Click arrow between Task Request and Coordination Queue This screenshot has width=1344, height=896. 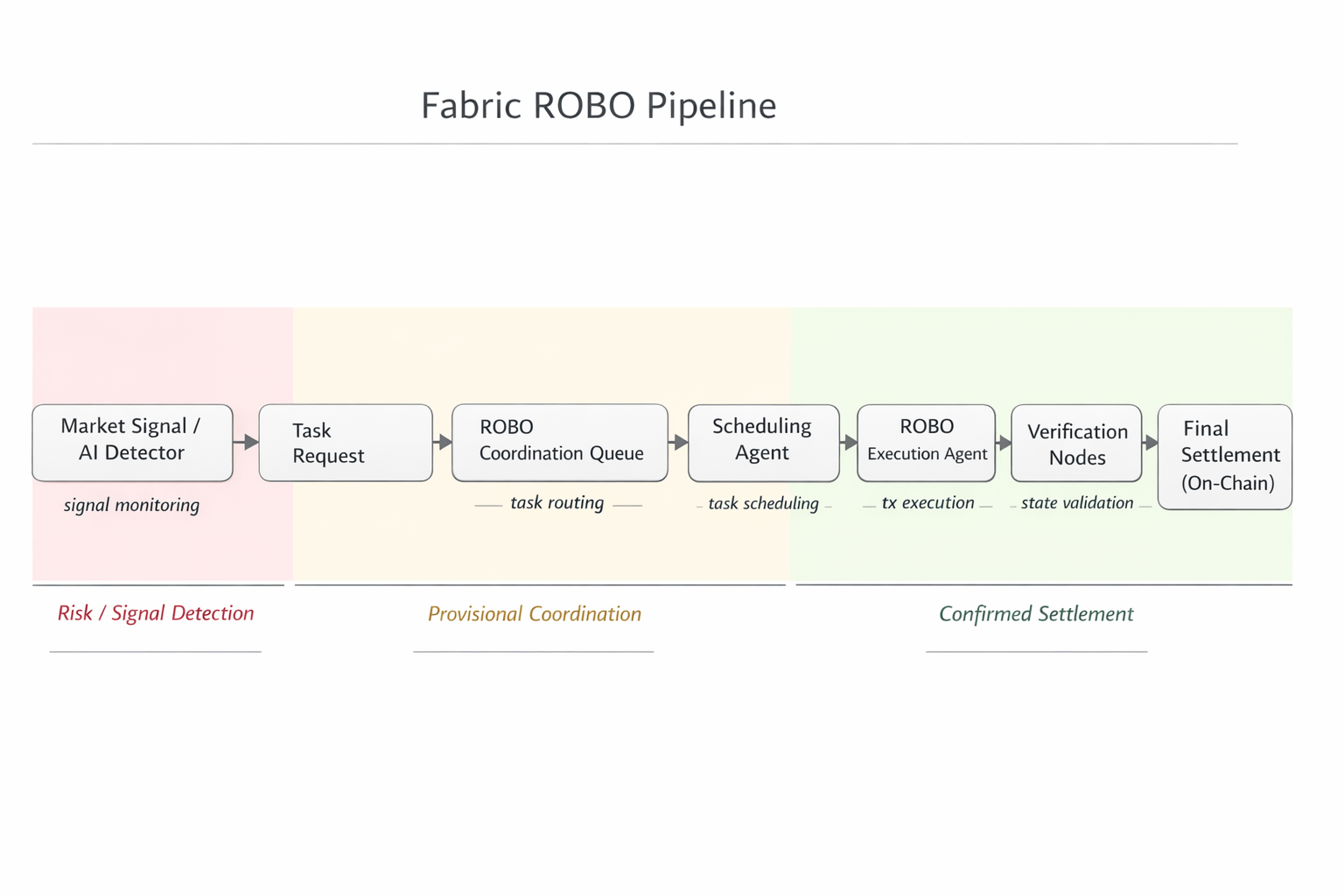(443, 442)
